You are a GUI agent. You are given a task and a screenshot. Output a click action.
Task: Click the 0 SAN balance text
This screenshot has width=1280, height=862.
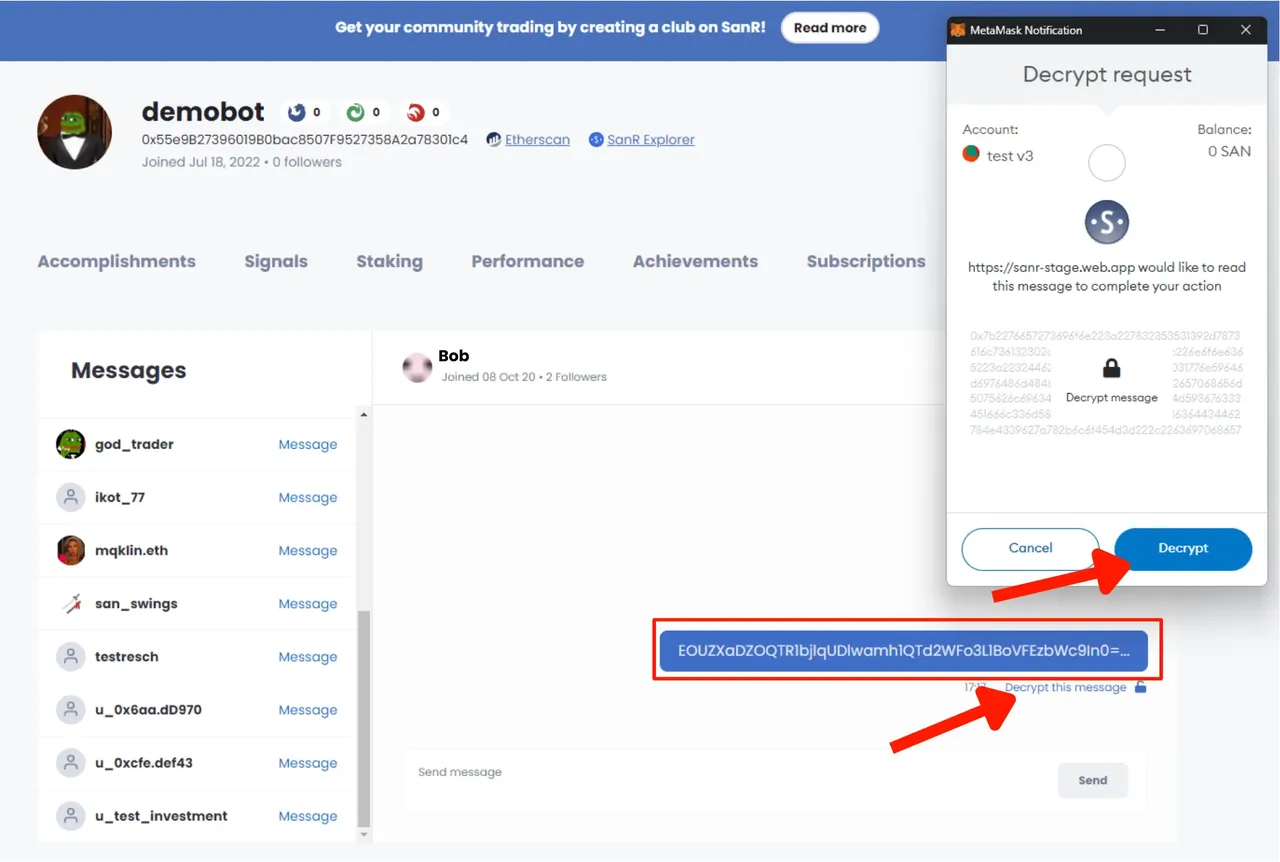click(x=1229, y=152)
